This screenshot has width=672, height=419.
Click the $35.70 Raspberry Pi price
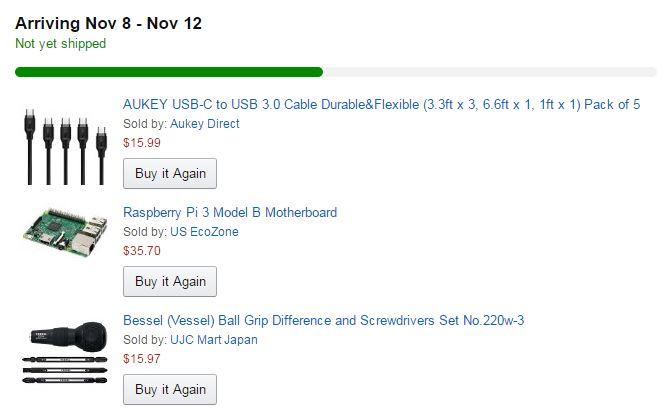[141, 251]
